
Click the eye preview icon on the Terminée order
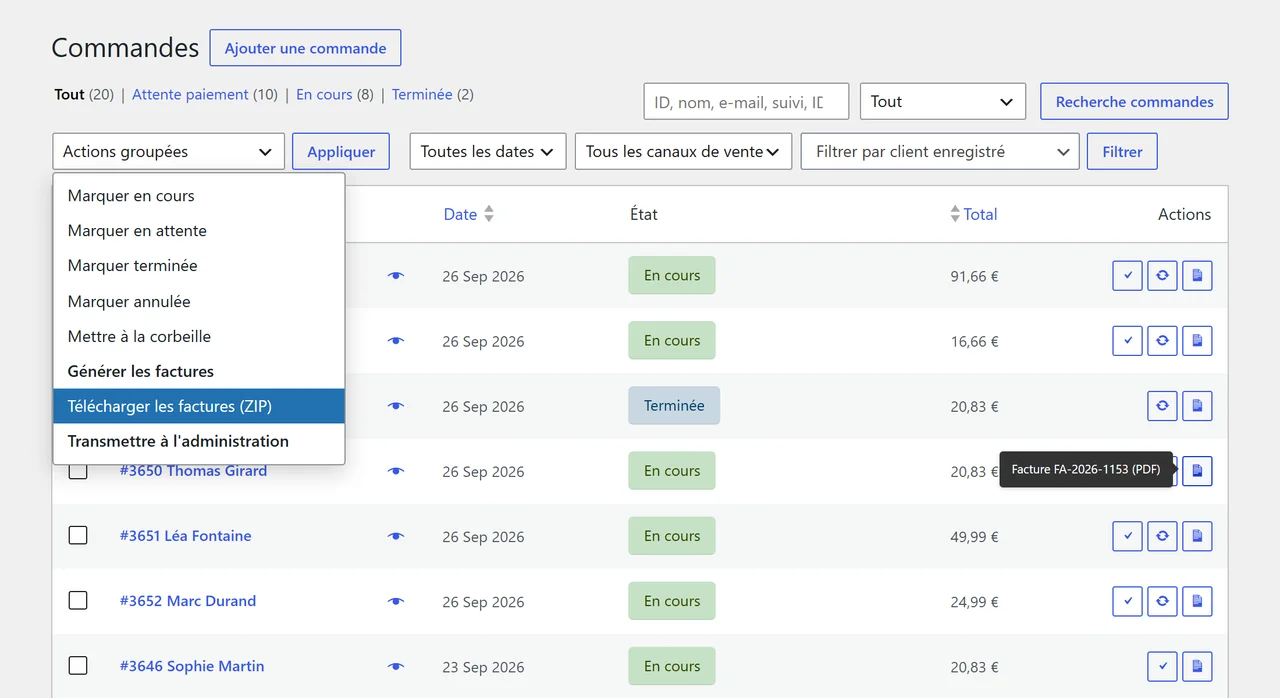pos(396,406)
